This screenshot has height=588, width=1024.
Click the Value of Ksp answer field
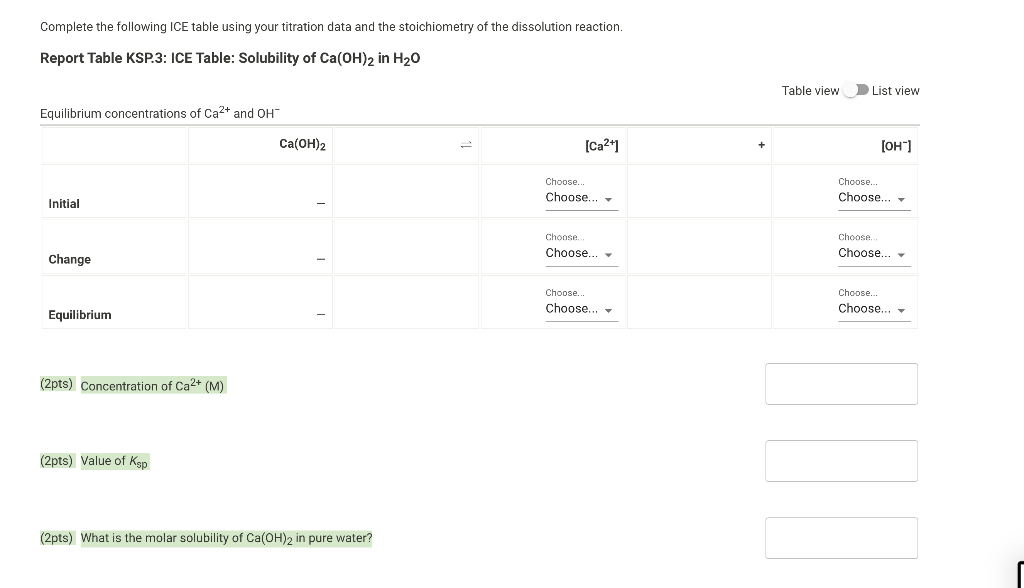[x=841, y=461]
